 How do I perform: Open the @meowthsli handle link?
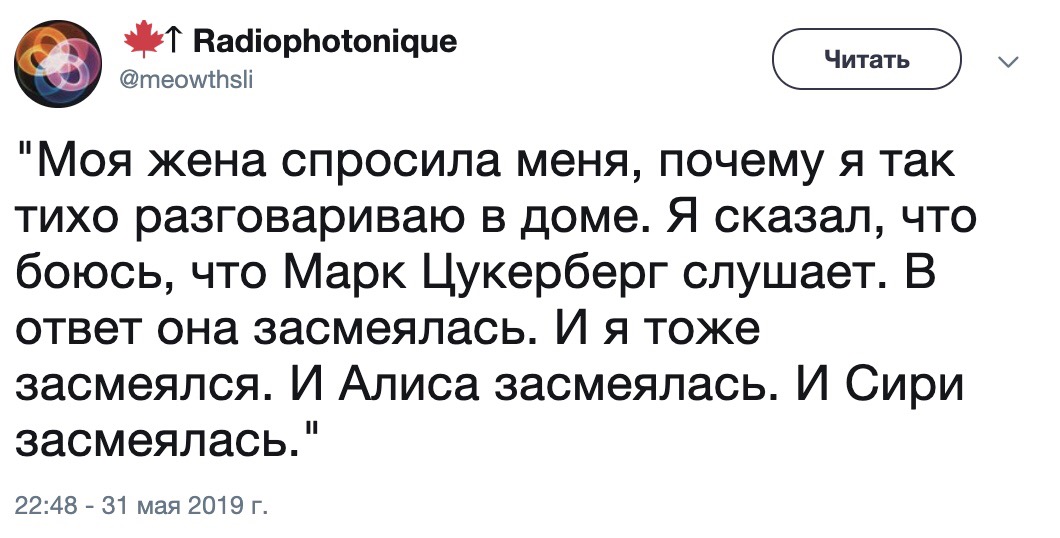(187, 82)
